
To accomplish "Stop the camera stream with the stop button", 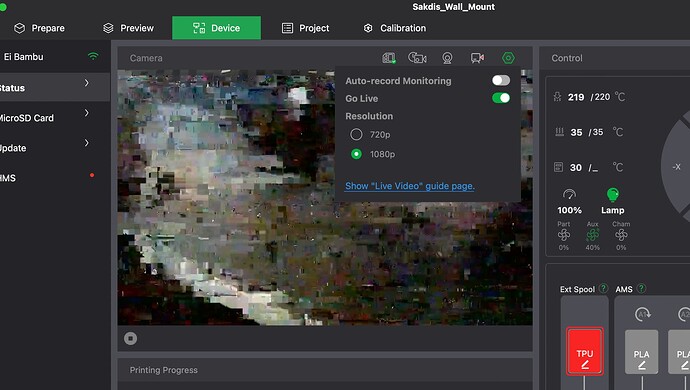I will point(130,338).
